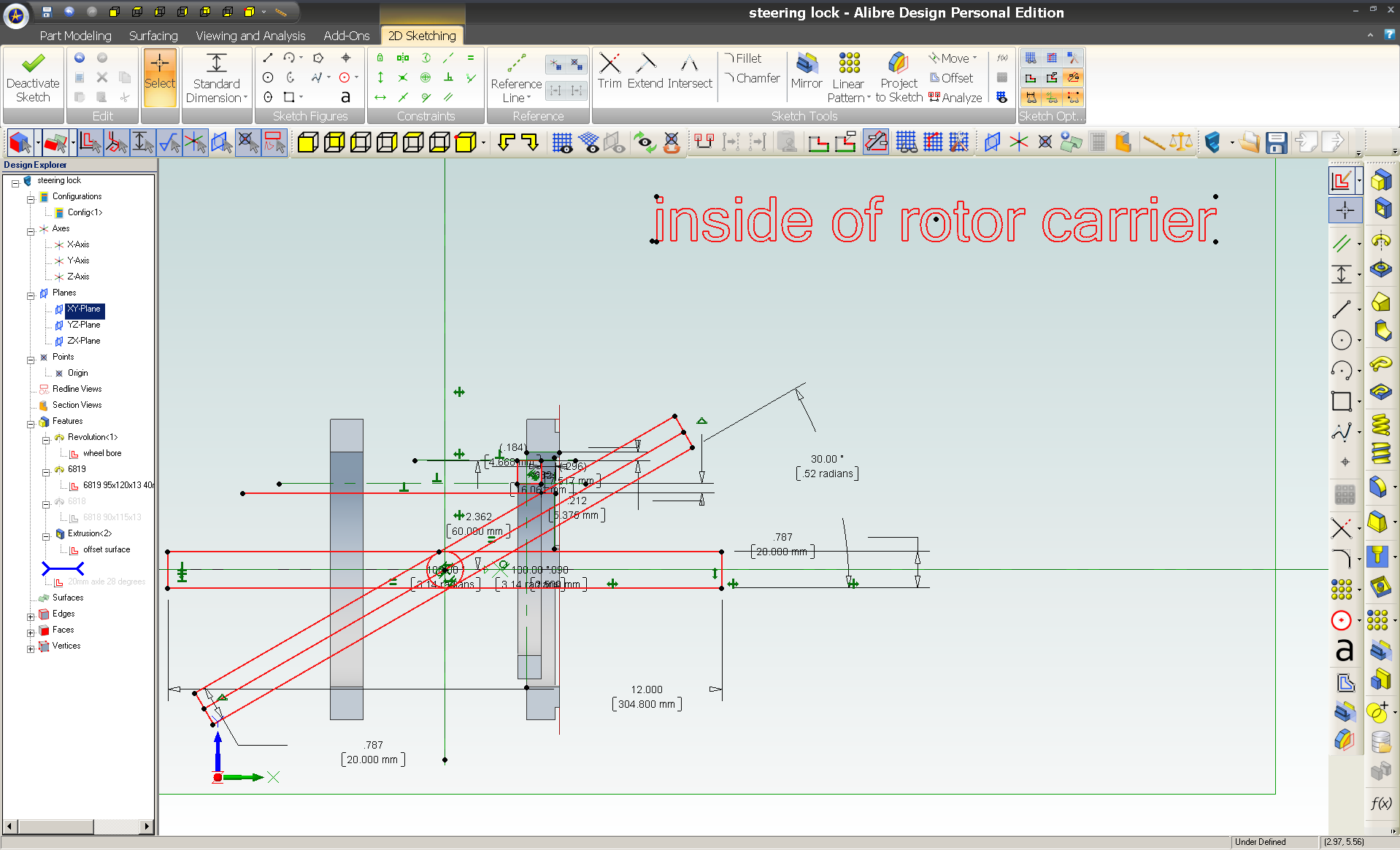Choose the Trim tool in the ribbon
1400x850 pixels.
(x=609, y=72)
